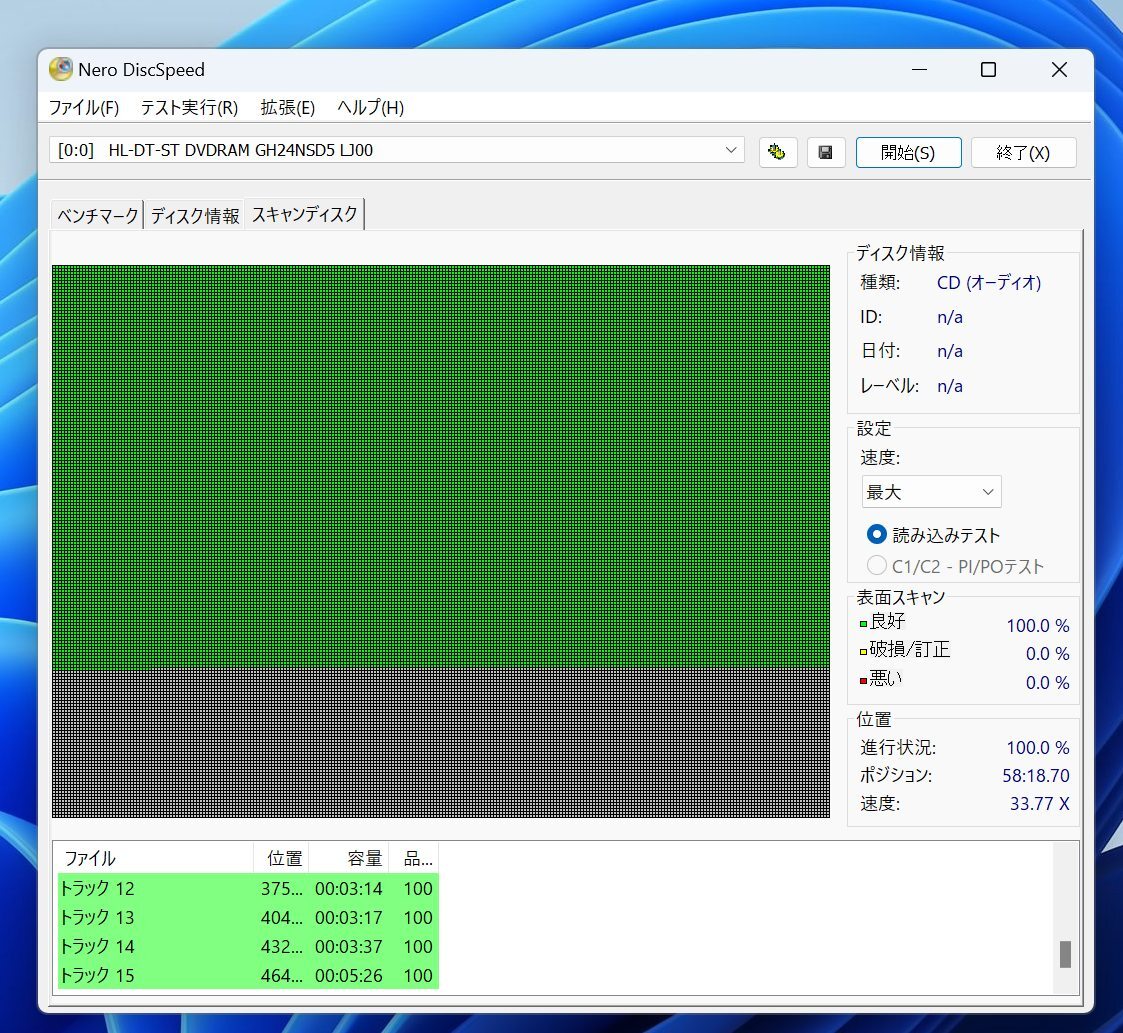Open the テスト実行(R) menu
The image size is (1123, 1033).
(x=189, y=107)
